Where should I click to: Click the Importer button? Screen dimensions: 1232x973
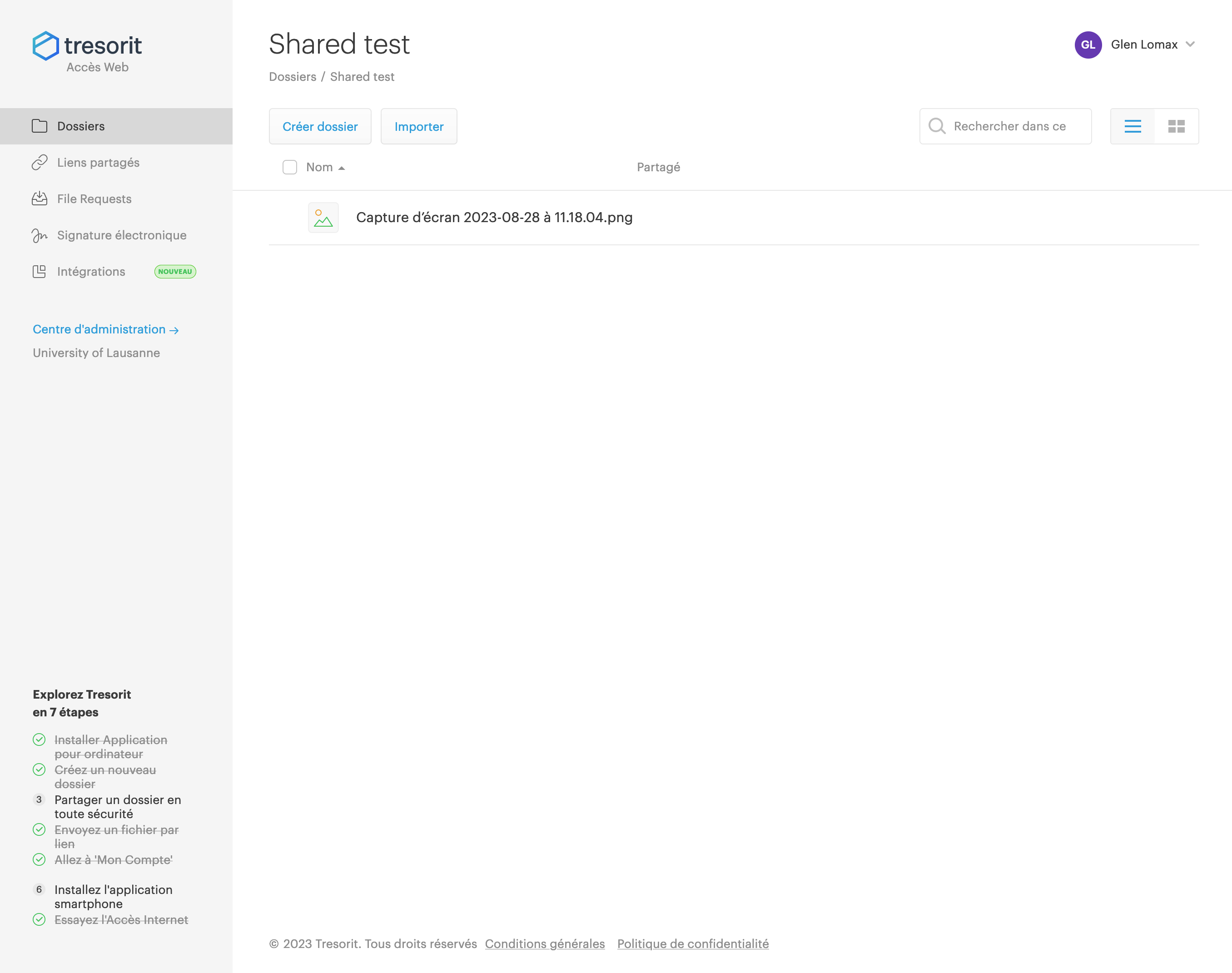coord(419,126)
